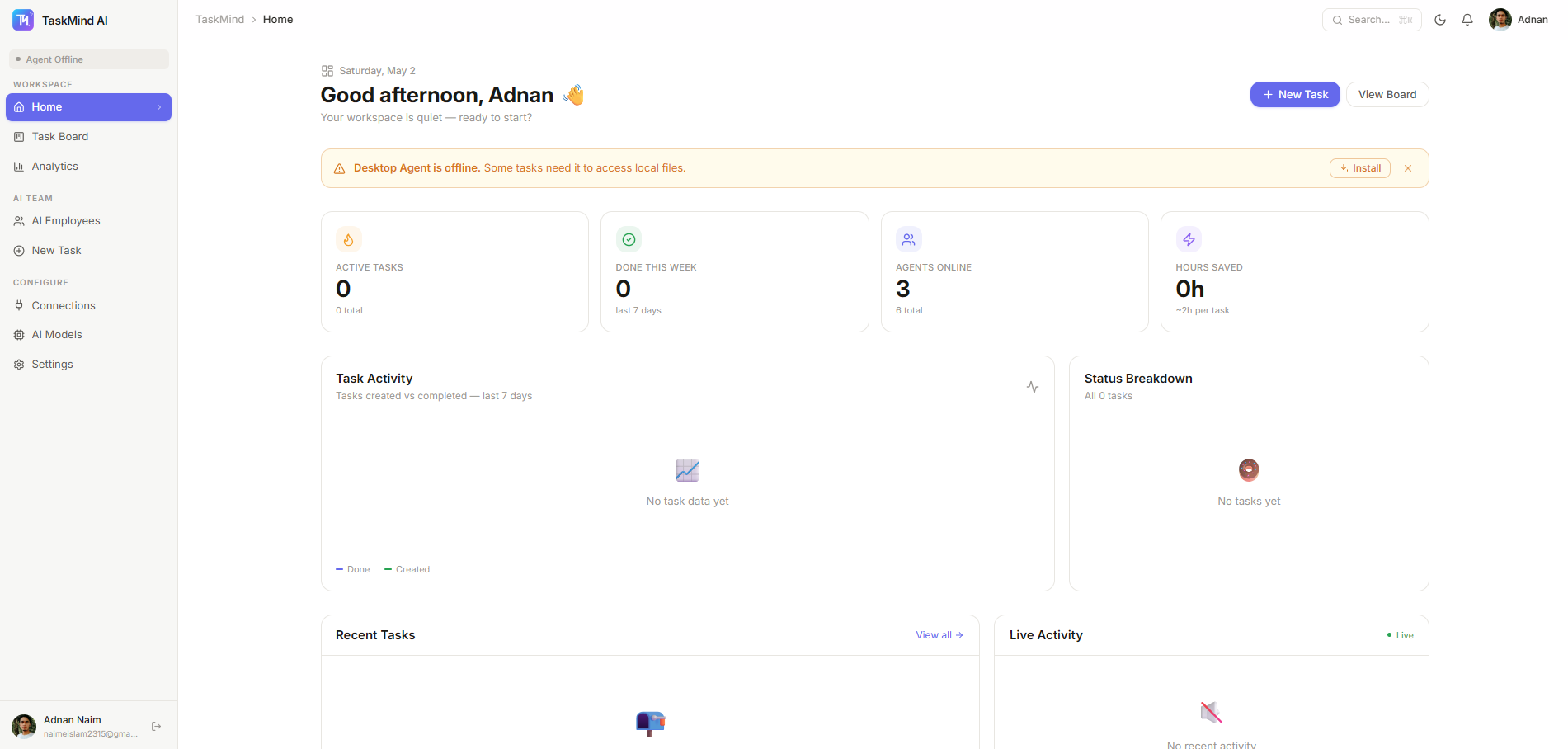Click the Settings gear icon
The width and height of the screenshot is (1568, 749).
(x=19, y=365)
